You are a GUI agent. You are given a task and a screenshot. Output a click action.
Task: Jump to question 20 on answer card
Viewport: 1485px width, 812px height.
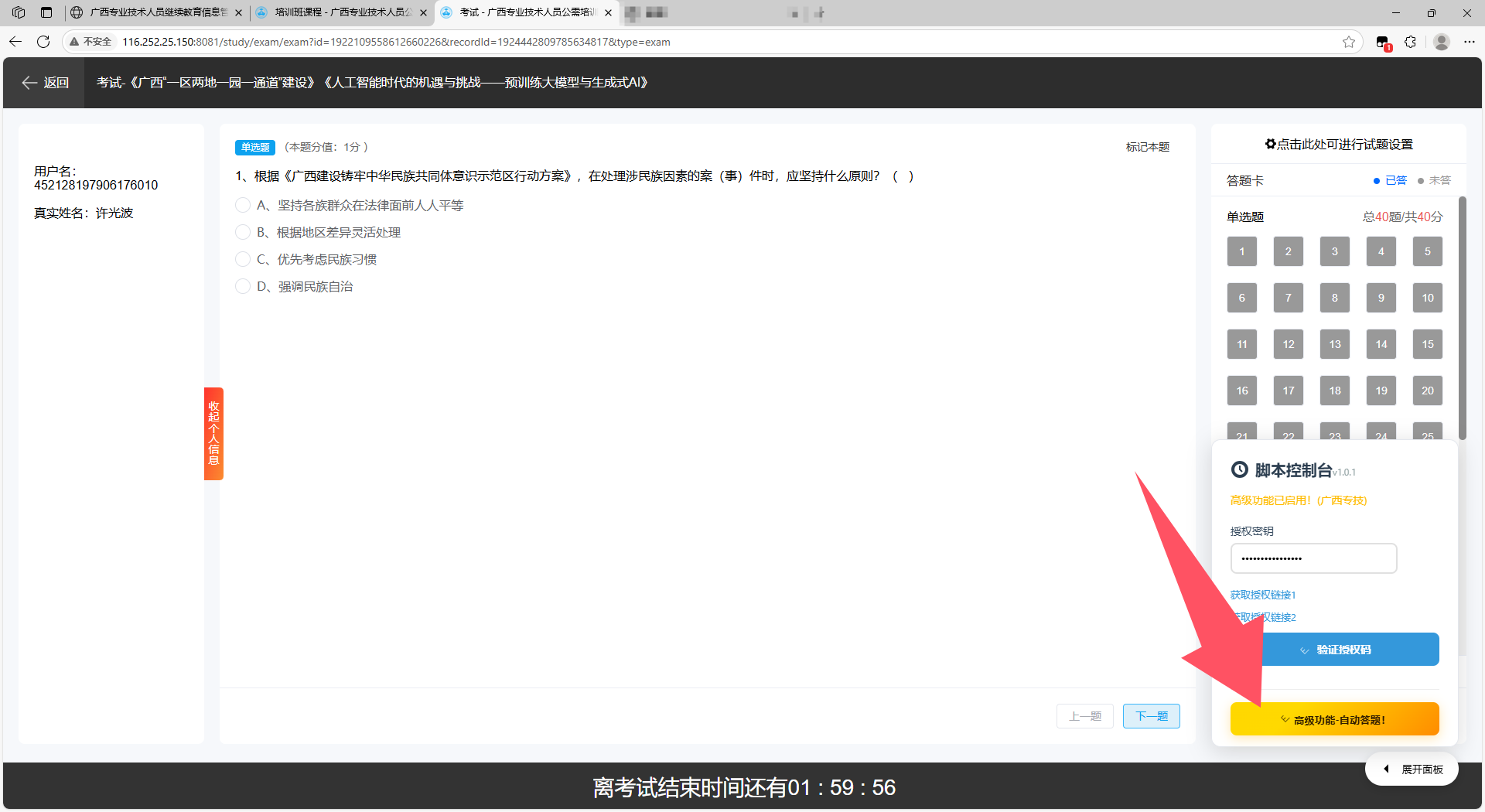(1428, 391)
